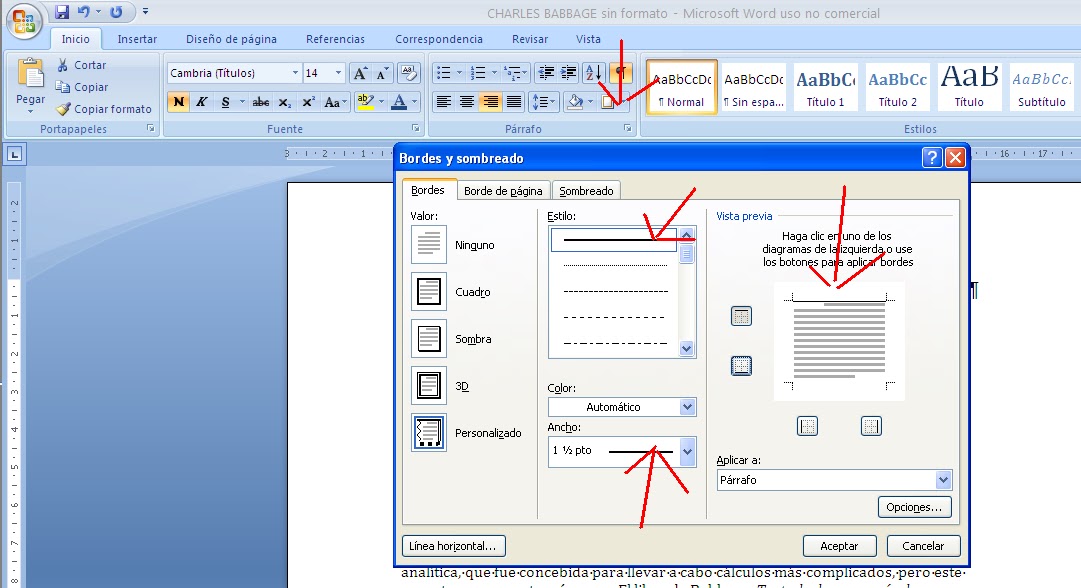Select the Personalizado border setting
This screenshot has height=588, width=1081.
[429, 432]
